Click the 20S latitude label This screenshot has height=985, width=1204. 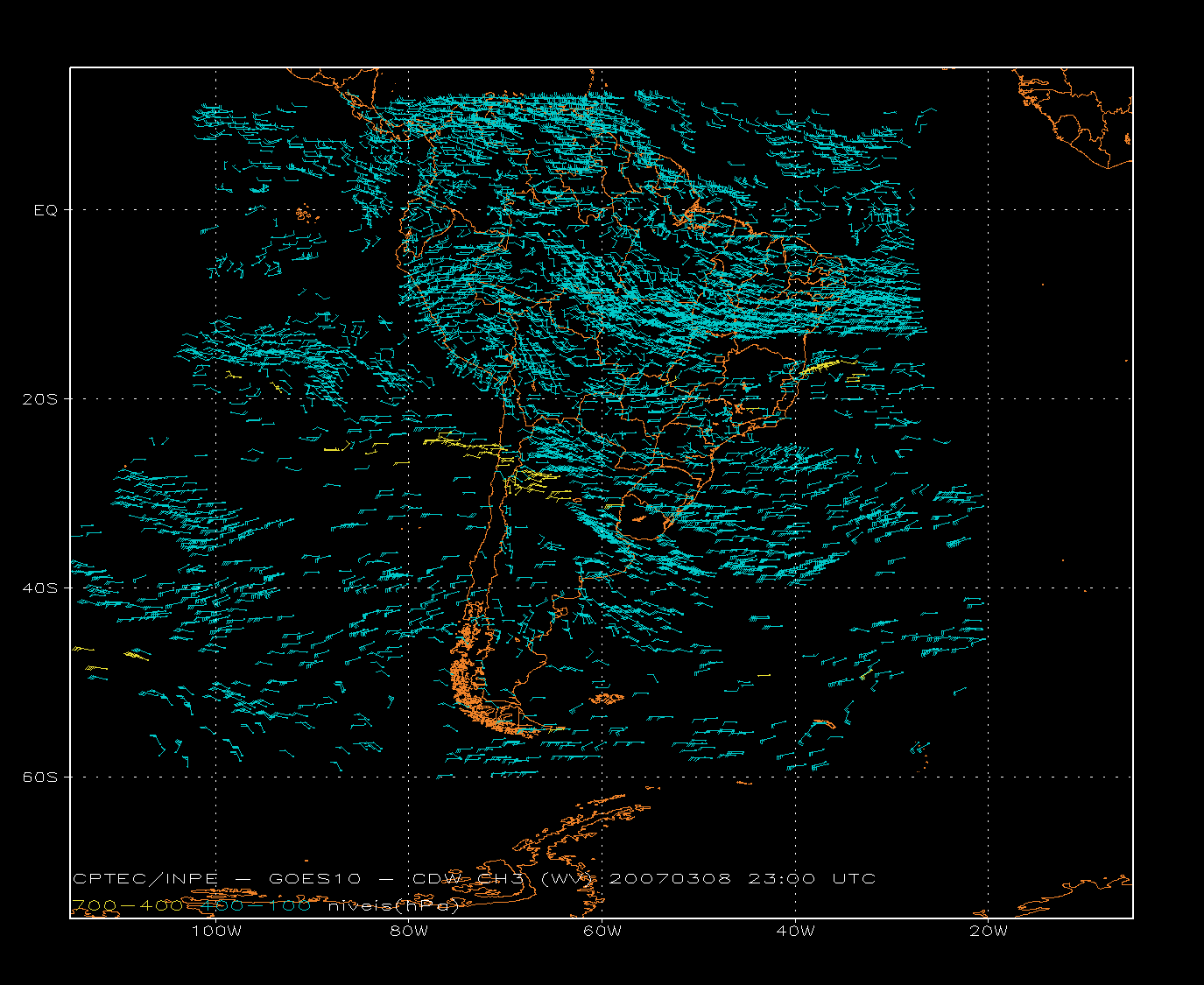(x=40, y=399)
